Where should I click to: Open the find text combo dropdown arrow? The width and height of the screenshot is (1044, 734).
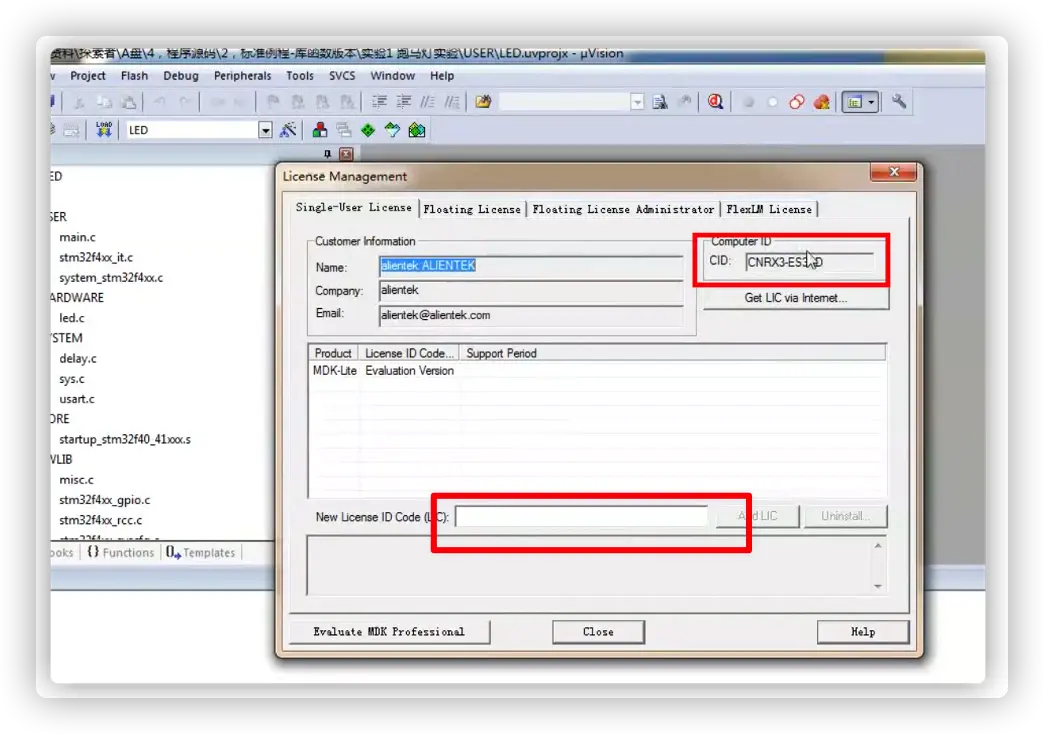637,102
